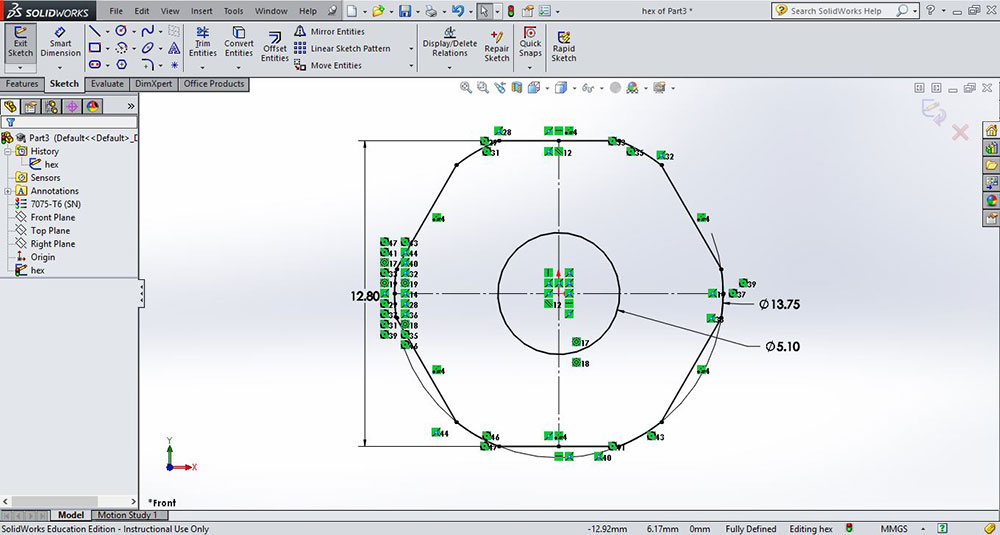Open the Appearances tab in the task pane
The height and width of the screenshot is (535, 1000).
click(991, 199)
